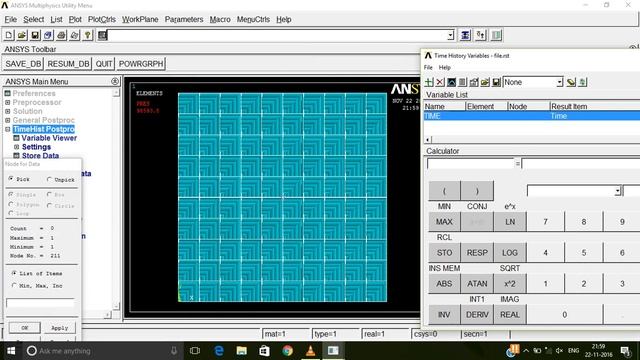Click the Windows Start button
Viewport: 640px width, 360px height.
point(11,351)
